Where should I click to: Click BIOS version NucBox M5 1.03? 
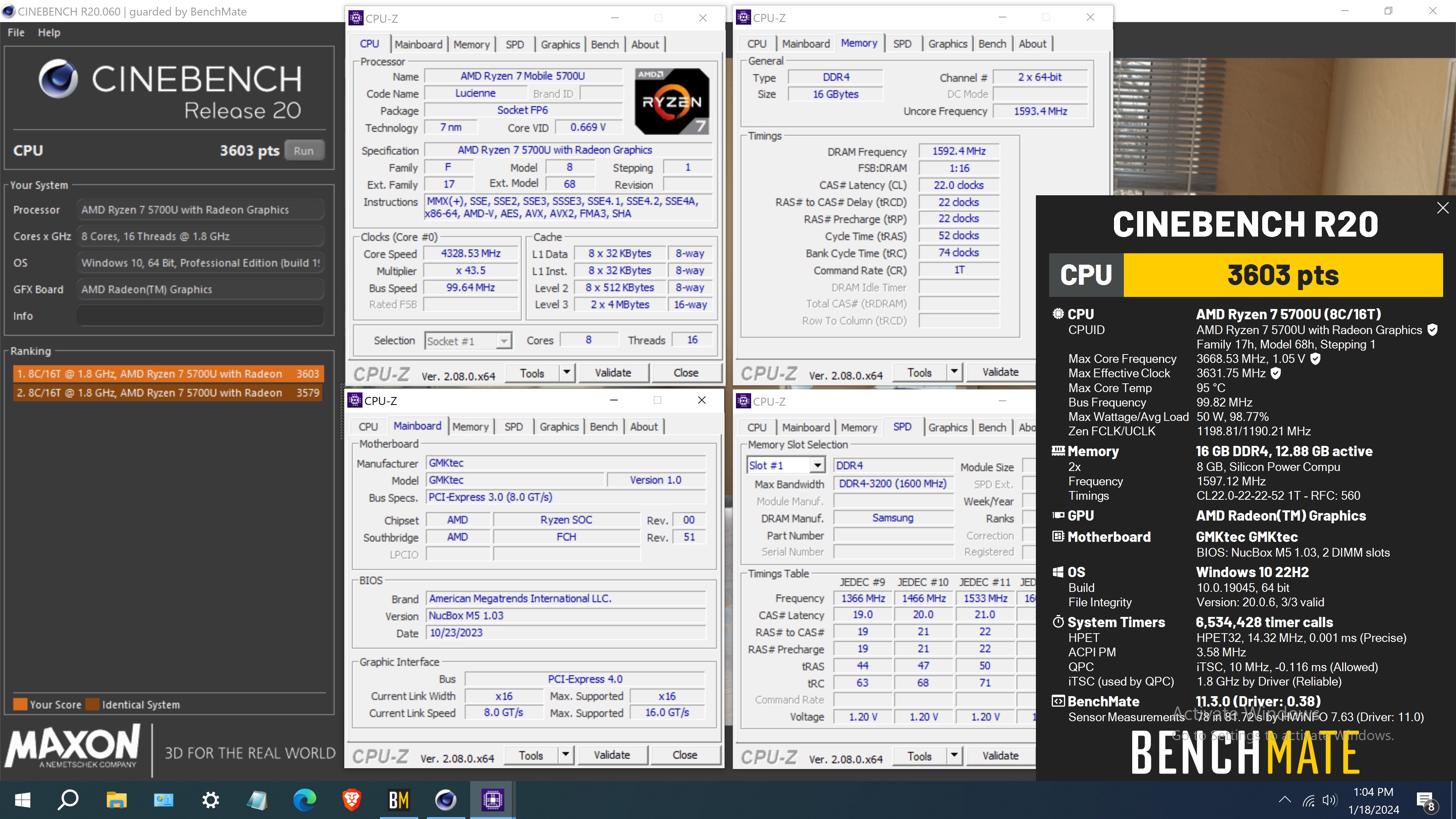(x=566, y=615)
